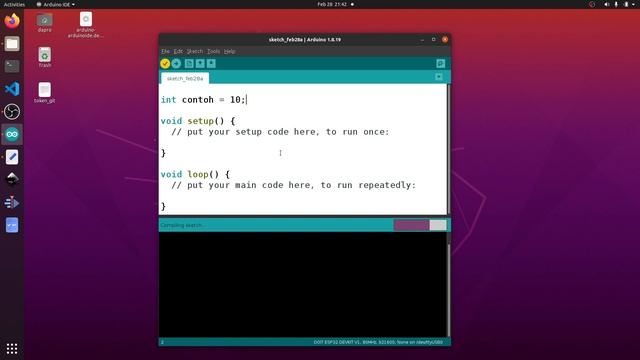
Task: Save the sketch with the Save icon
Action: [211, 64]
